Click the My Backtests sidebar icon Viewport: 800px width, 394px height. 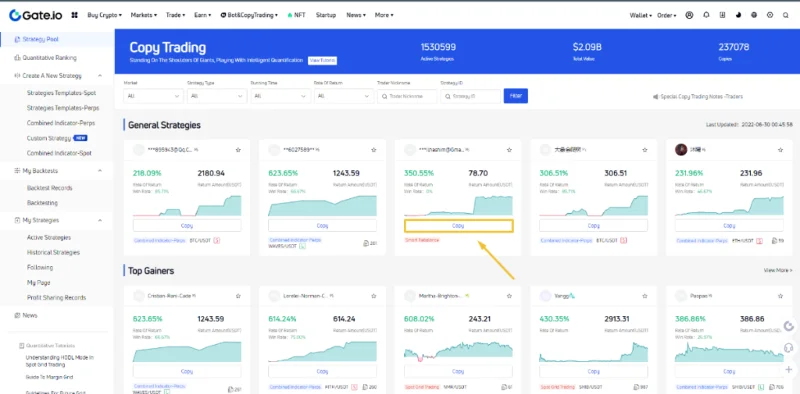coord(17,170)
